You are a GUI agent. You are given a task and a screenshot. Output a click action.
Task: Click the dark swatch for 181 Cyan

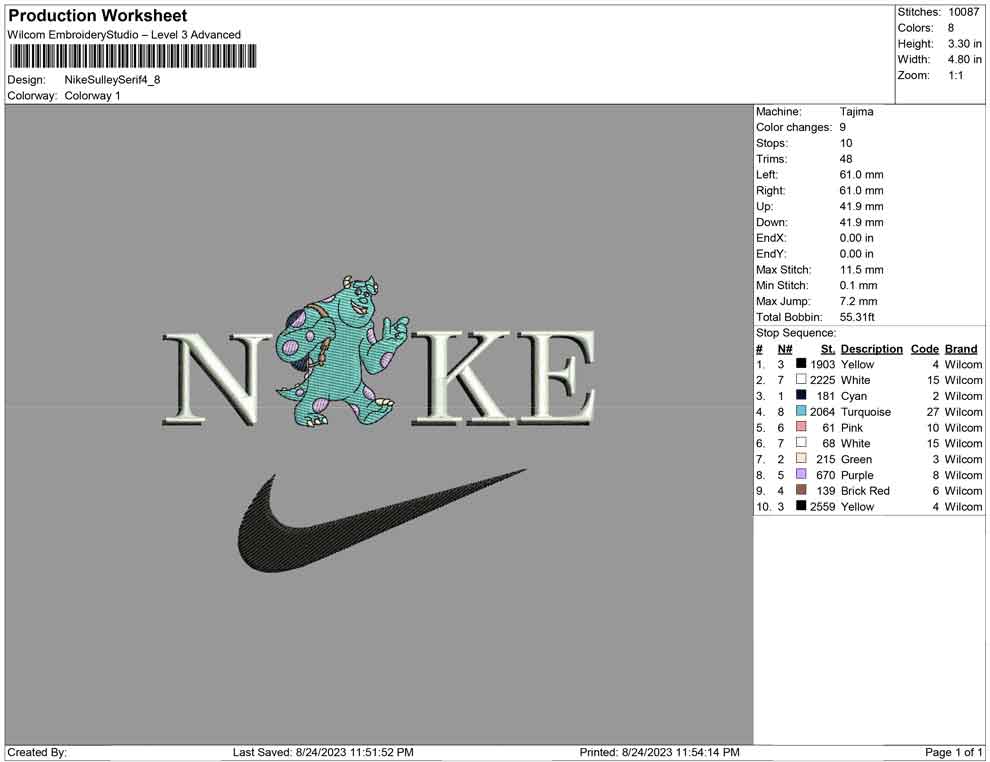pyautogui.click(x=801, y=395)
